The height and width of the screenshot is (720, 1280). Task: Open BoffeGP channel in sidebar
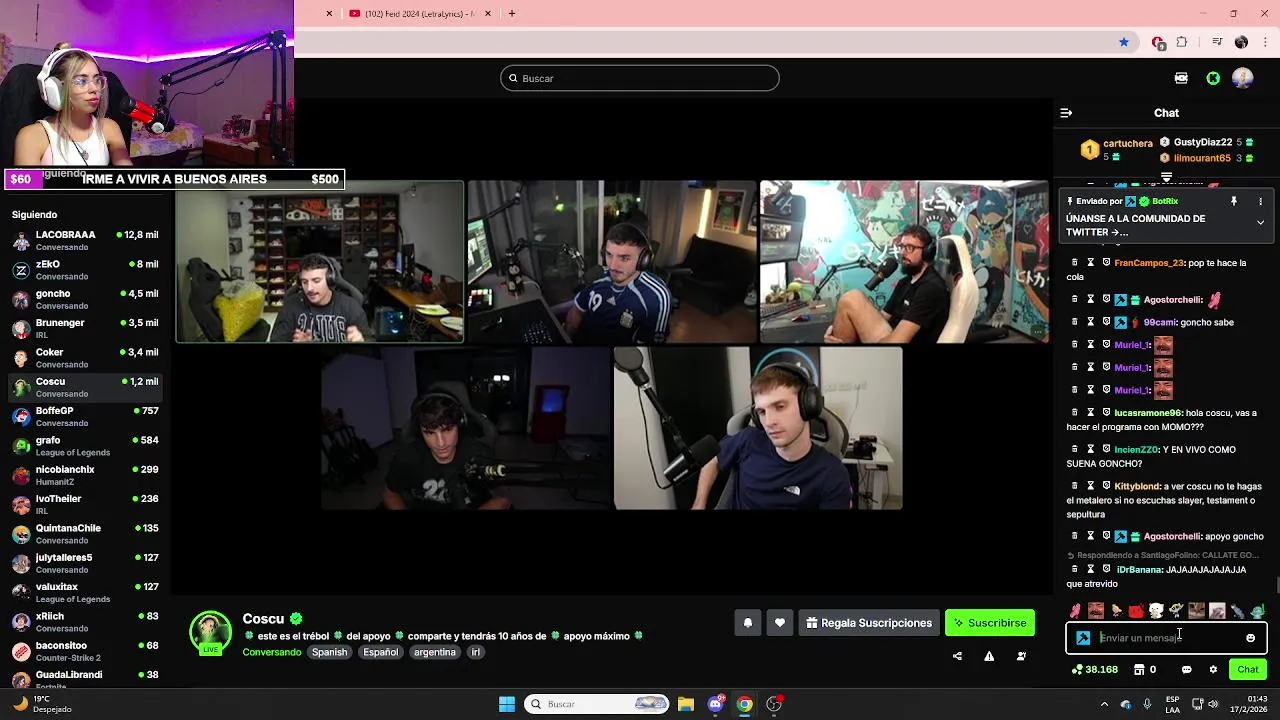pyautogui.click(x=85, y=416)
